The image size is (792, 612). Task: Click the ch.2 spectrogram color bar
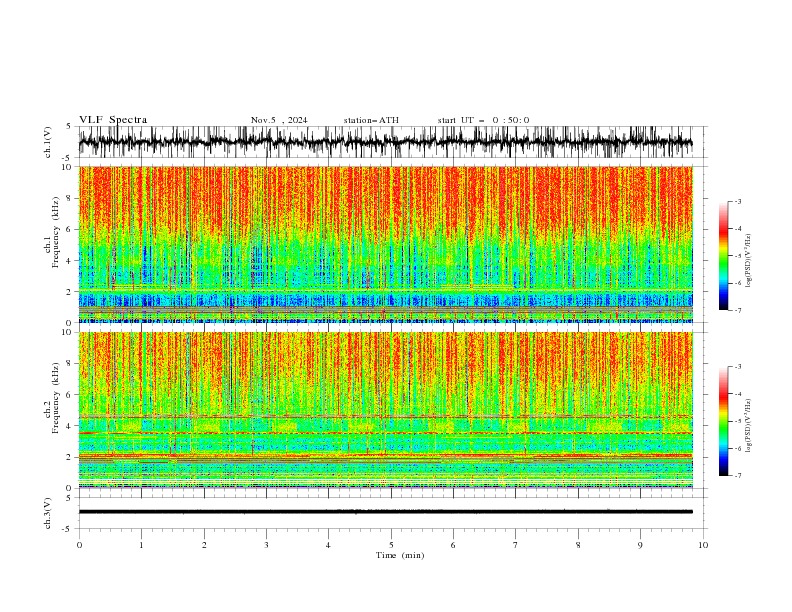(723, 421)
